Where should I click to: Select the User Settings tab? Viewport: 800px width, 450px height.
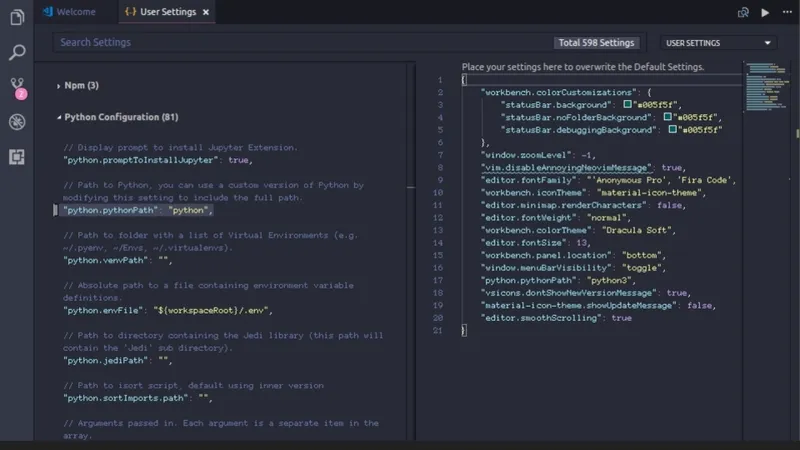(x=167, y=12)
